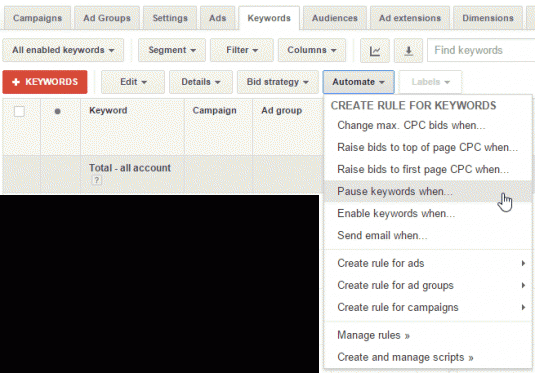Choose Pause keywords when...
Screen dimensions: 535x373
click(x=428, y=191)
